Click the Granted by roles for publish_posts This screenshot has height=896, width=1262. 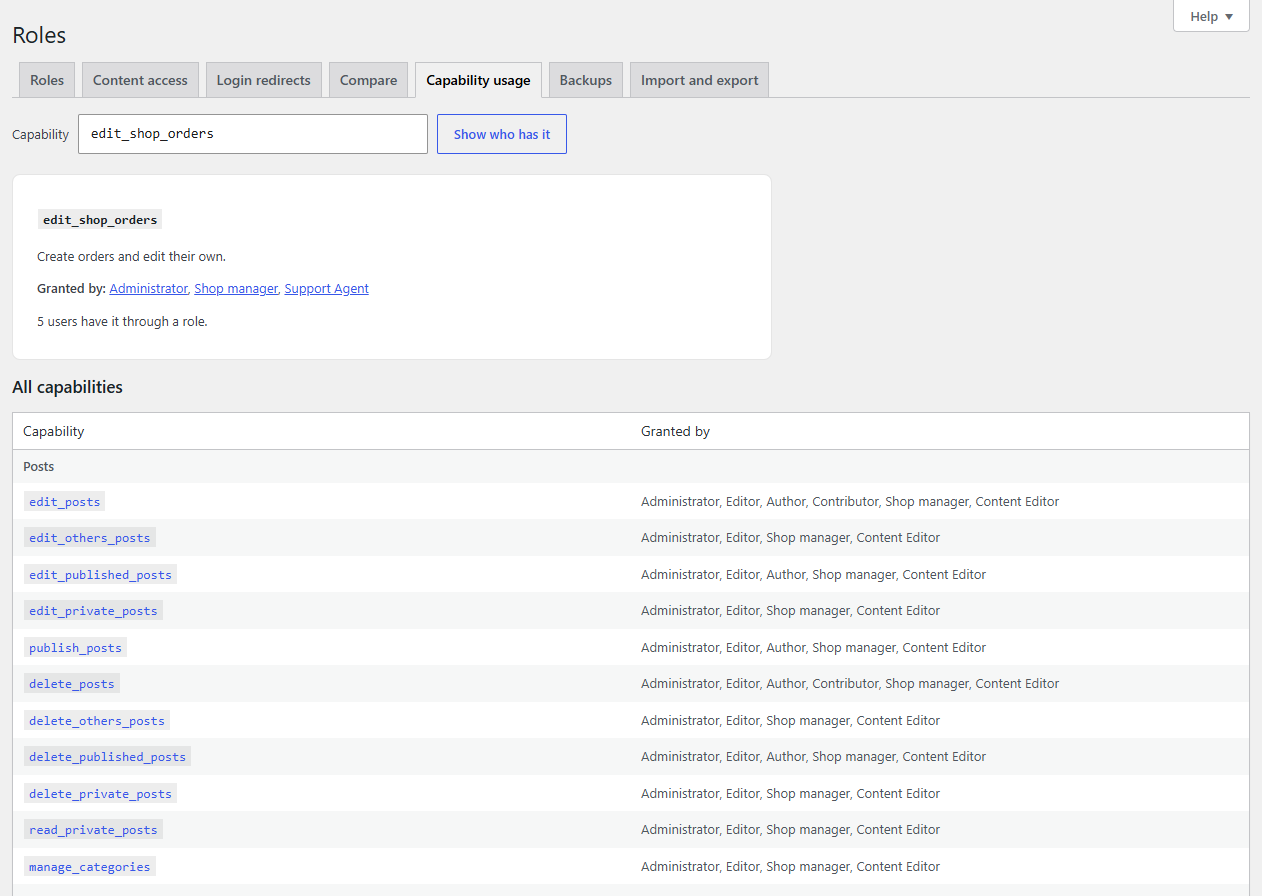[813, 647]
